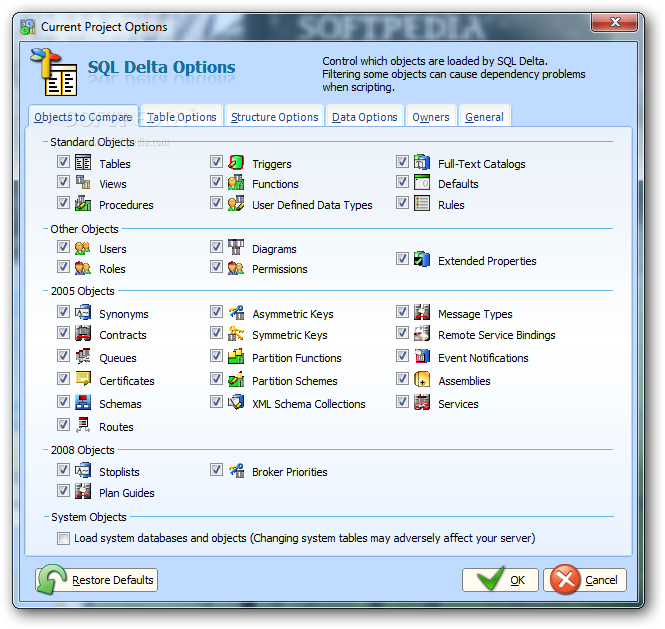Select the Objects to Compare tab
This screenshot has width=665, height=629.
click(x=83, y=117)
